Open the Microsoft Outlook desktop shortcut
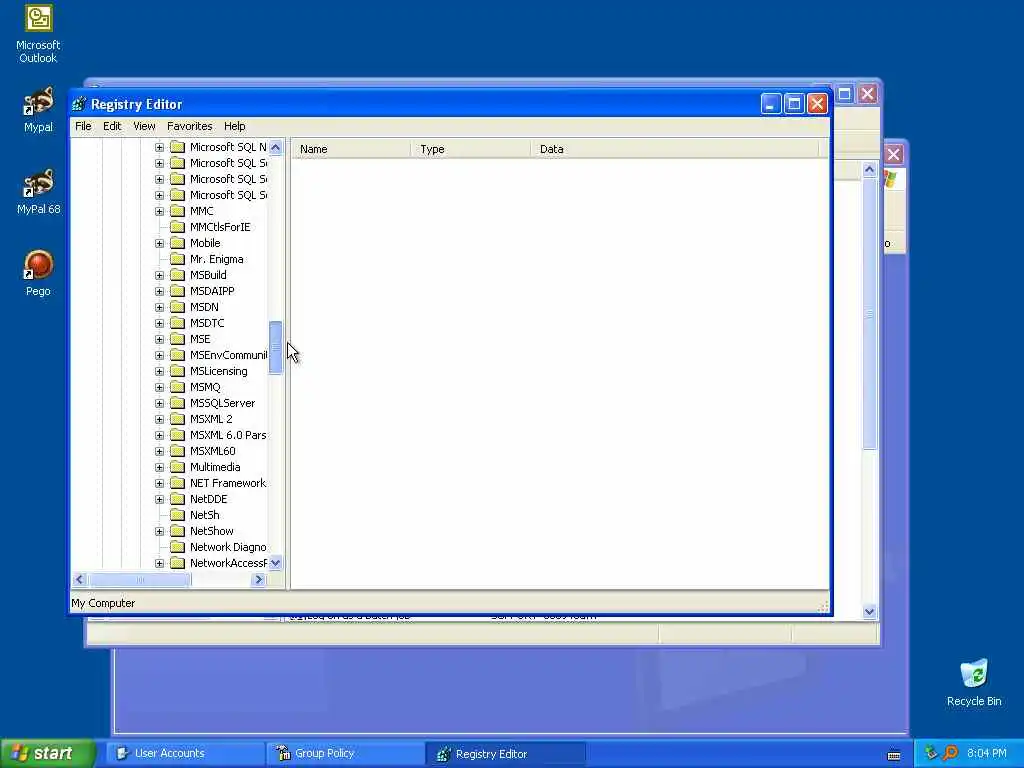1024x768 pixels. pos(38,34)
